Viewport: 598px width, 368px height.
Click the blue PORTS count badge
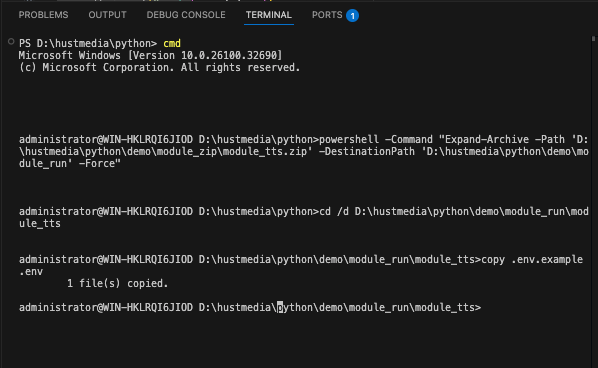pos(352,16)
